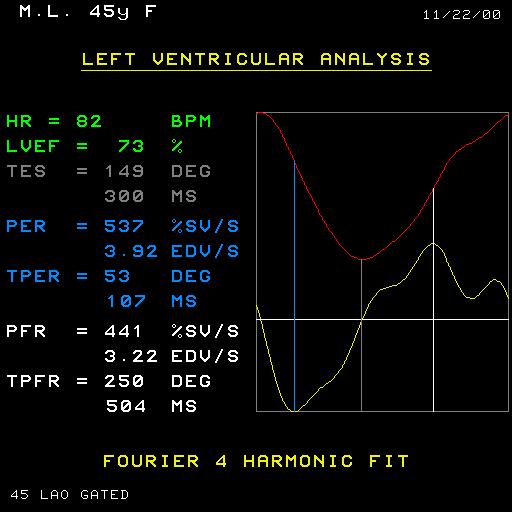512x512 pixels.
Task: Click the TPER value 53 DEG
Action: [x=158, y=276]
